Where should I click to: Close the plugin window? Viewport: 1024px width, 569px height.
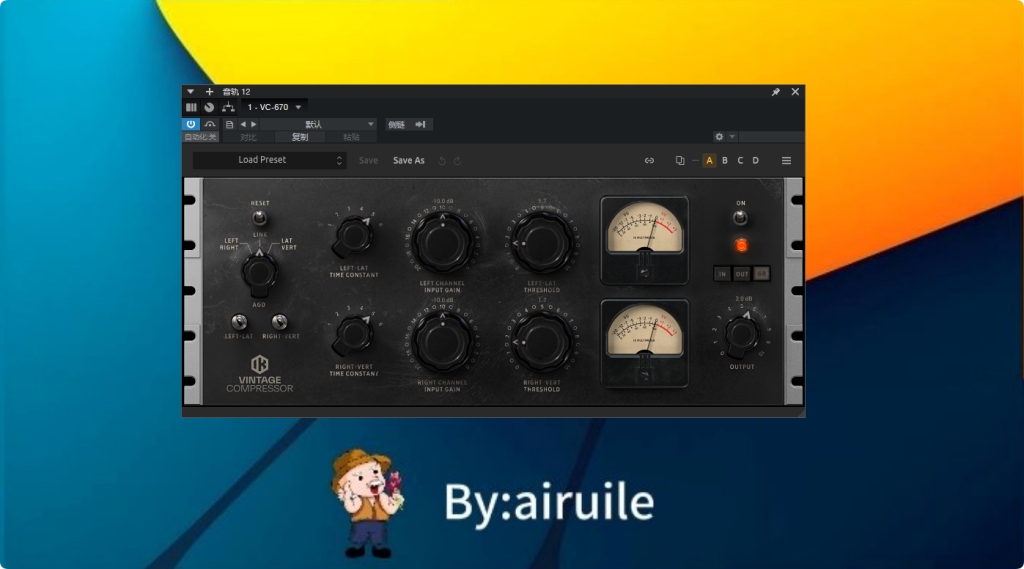[795, 92]
